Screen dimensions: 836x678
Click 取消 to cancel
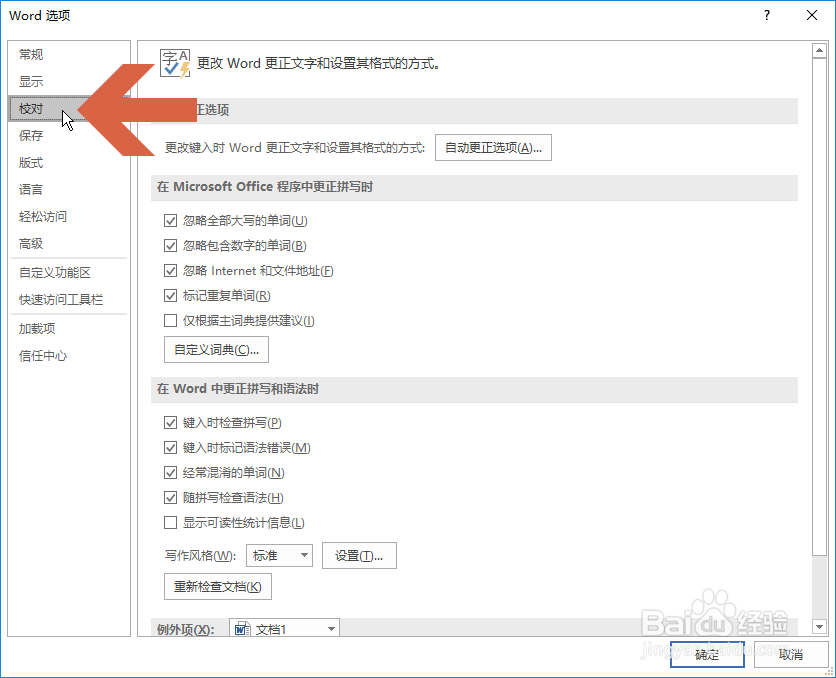(x=791, y=654)
